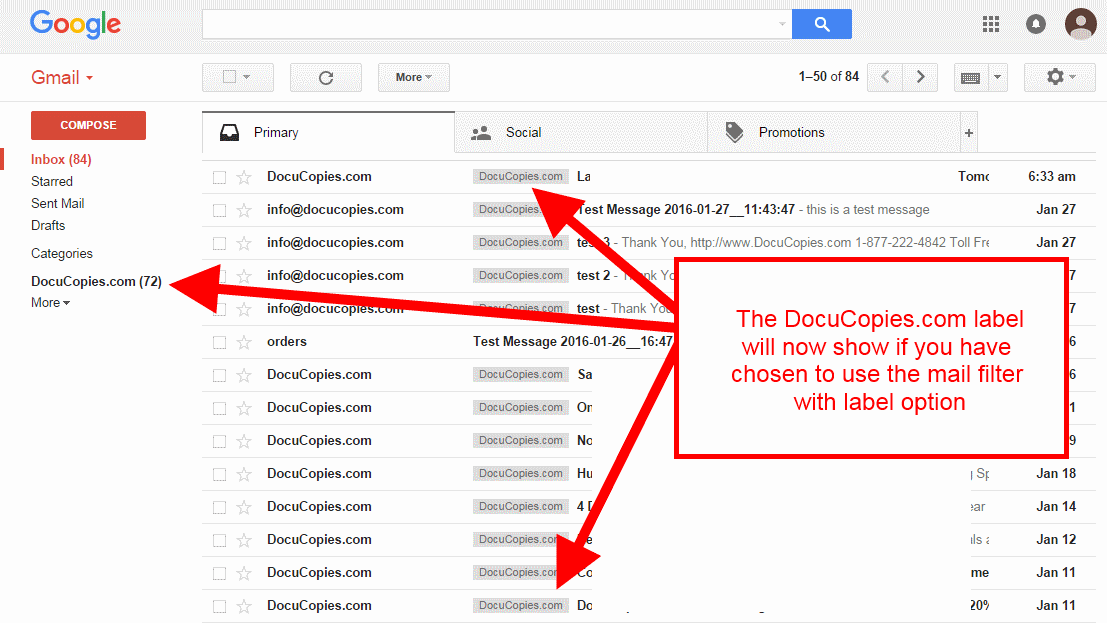Open the DocuCopies.com label in sidebar
The height and width of the screenshot is (623, 1107).
(95, 281)
